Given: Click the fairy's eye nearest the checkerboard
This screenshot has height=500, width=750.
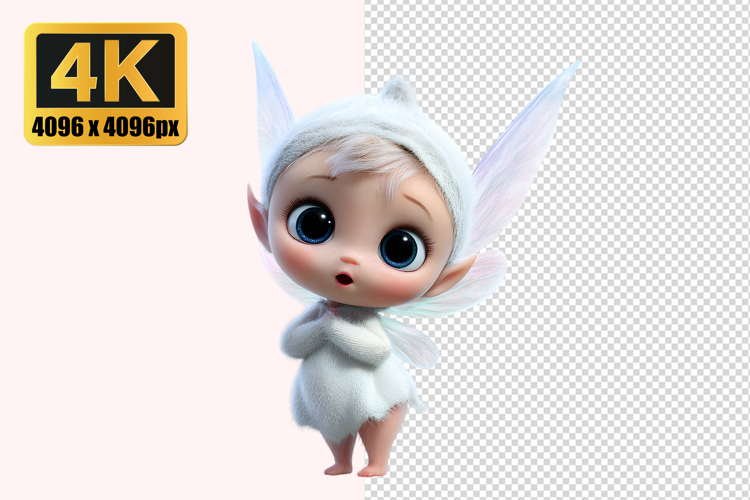Looking at the screenshot, I should click(x=401, y=247).
